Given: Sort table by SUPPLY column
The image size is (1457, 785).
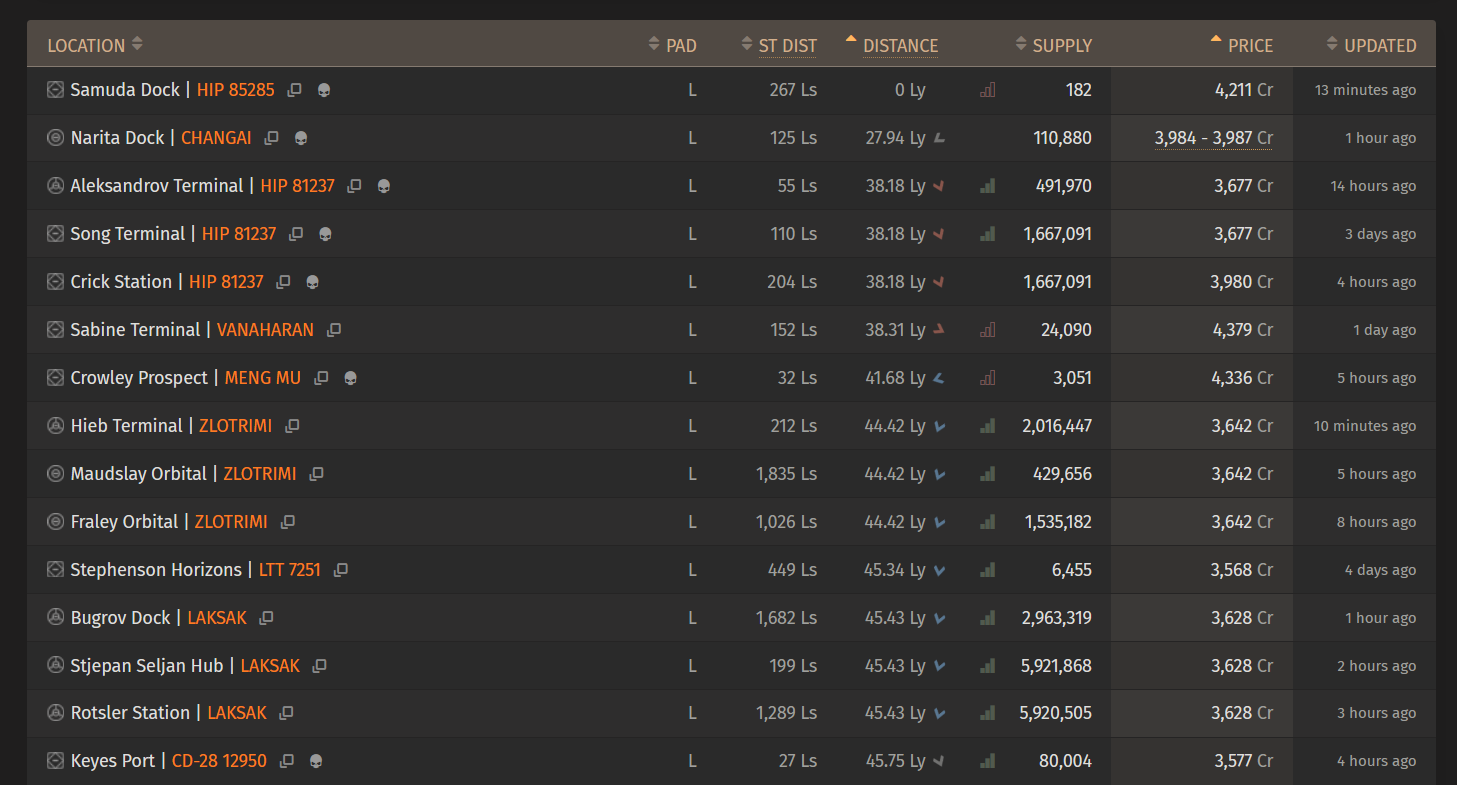Looking at the screenshot, I should pos(1053,45).
